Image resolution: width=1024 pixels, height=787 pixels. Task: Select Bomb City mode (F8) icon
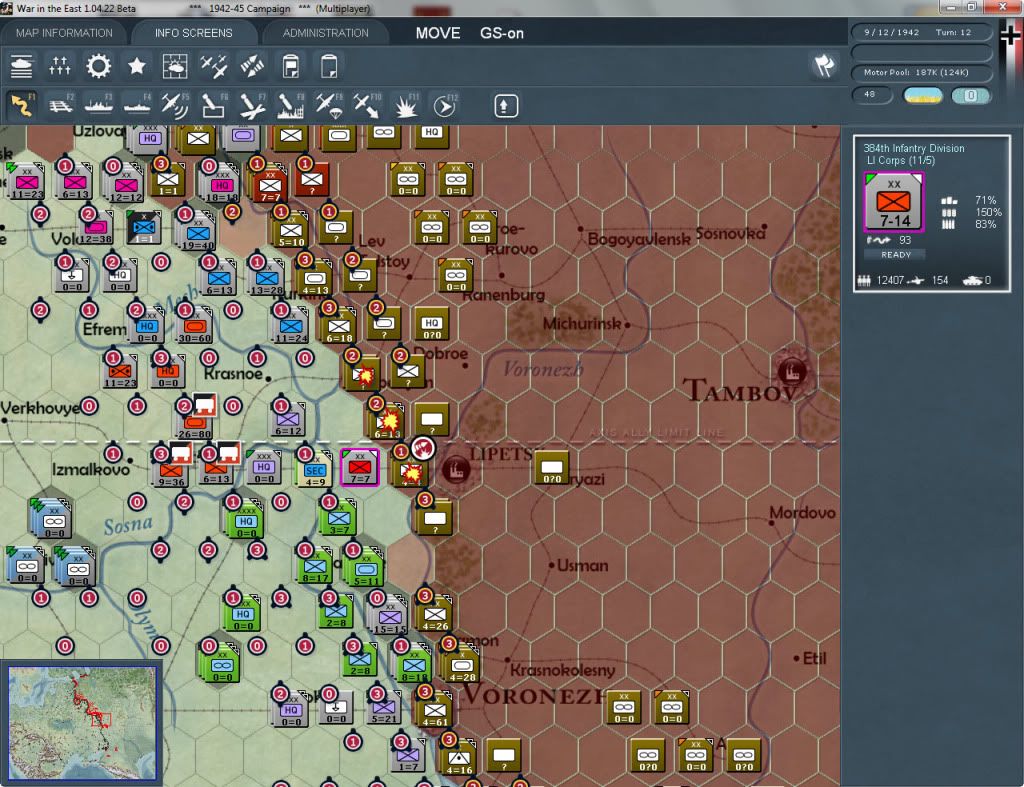pyautogui.click(x=291, y=105)
